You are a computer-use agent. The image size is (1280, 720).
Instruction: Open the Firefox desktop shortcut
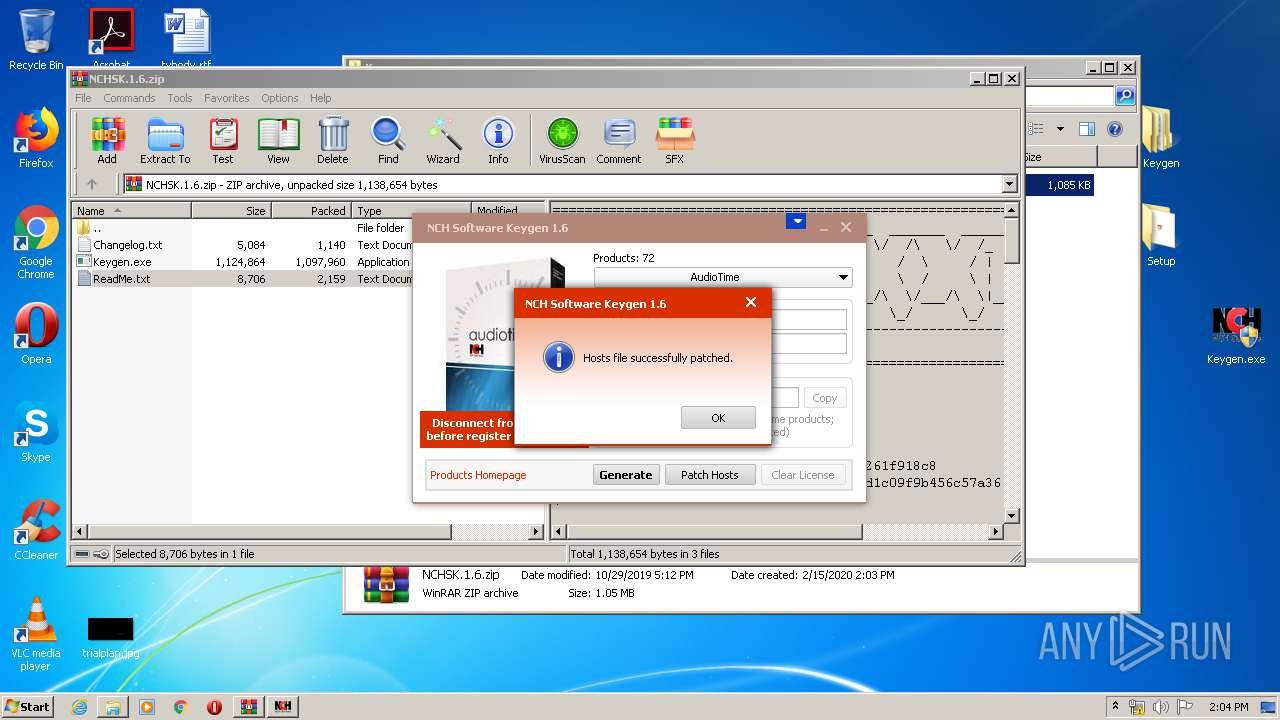(x=36, y=138)
